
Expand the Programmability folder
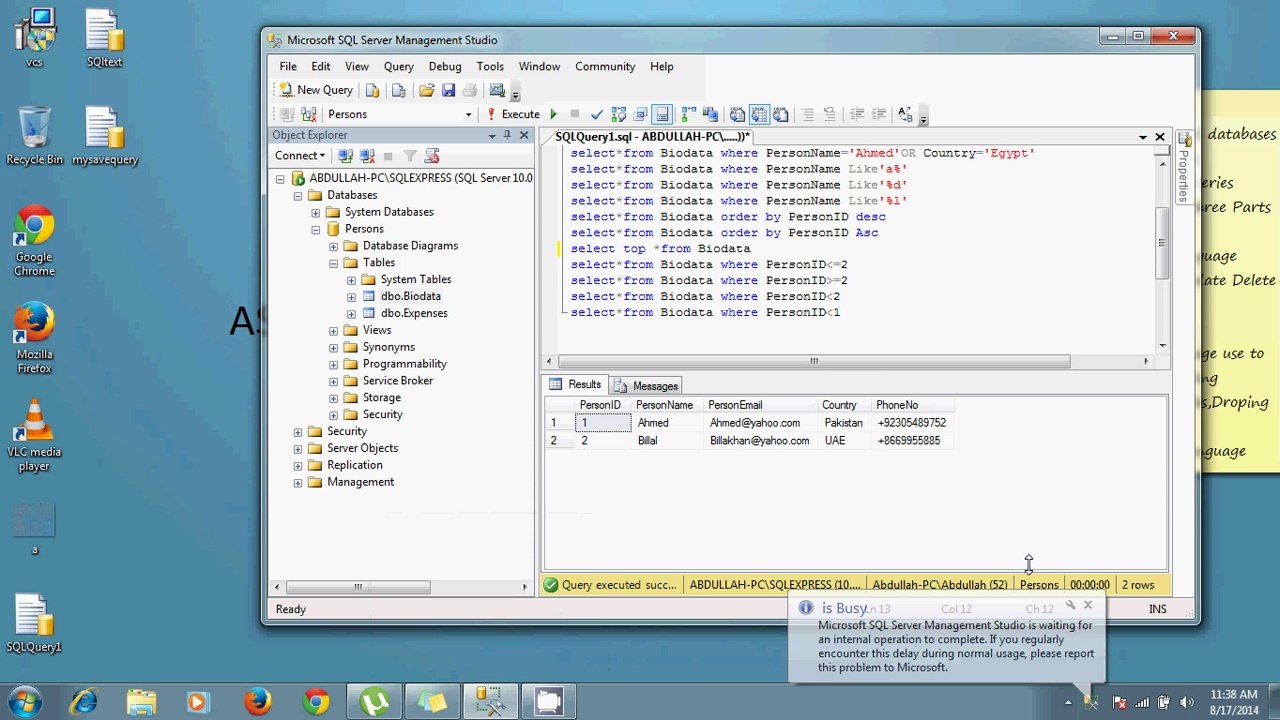(x=334, y=365)
